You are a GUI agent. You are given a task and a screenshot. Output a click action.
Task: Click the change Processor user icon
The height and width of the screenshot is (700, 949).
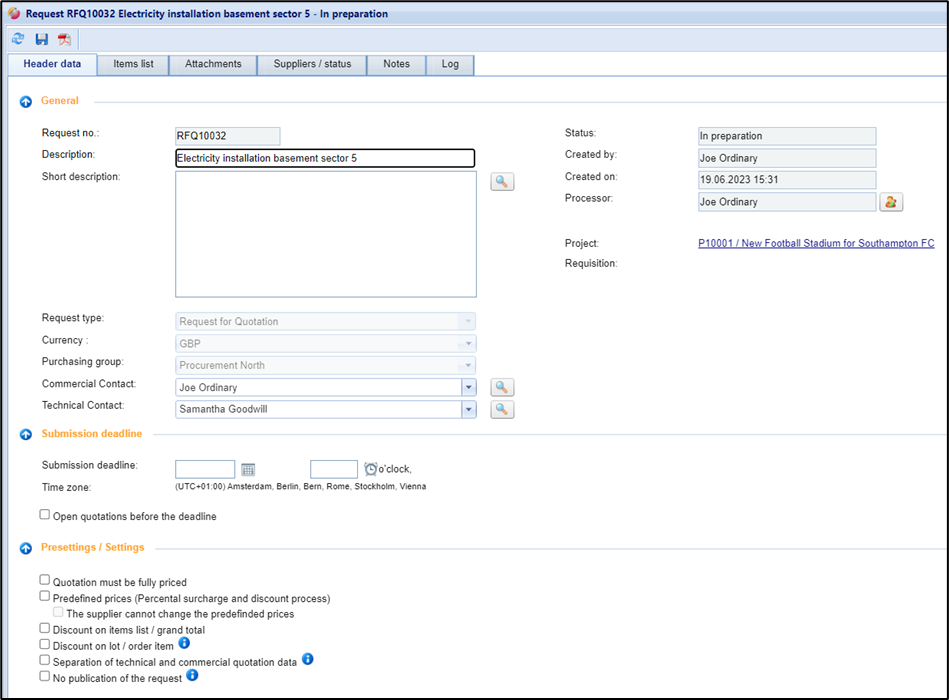[x=891, y=202]
